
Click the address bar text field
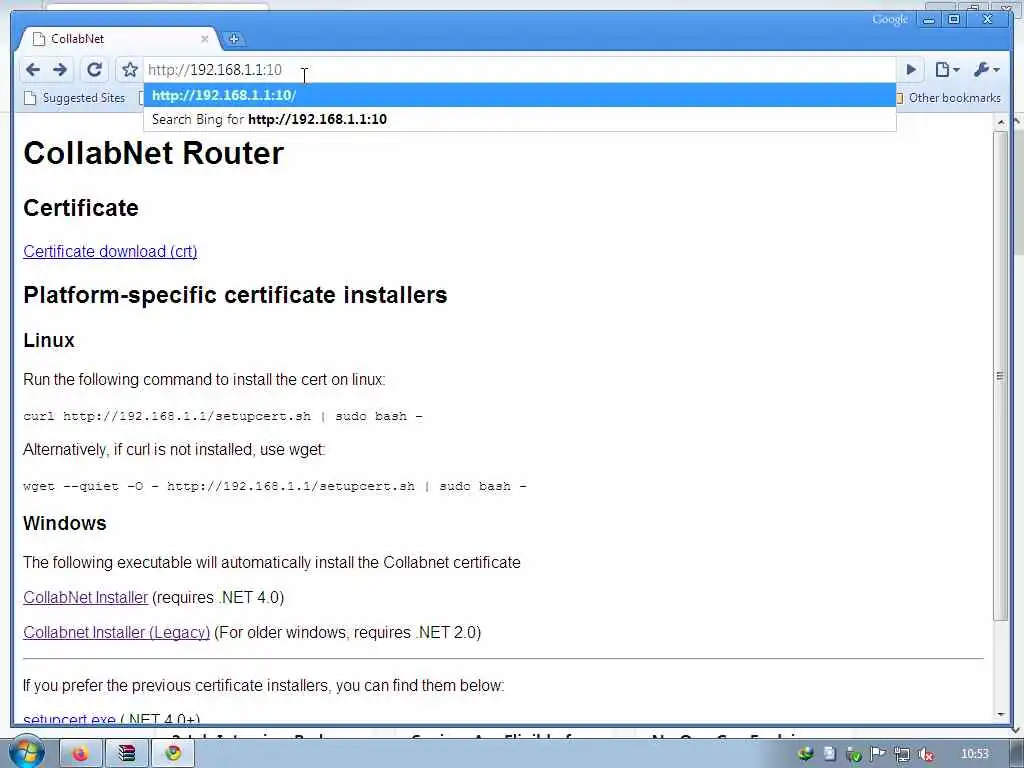click(519, 70)
